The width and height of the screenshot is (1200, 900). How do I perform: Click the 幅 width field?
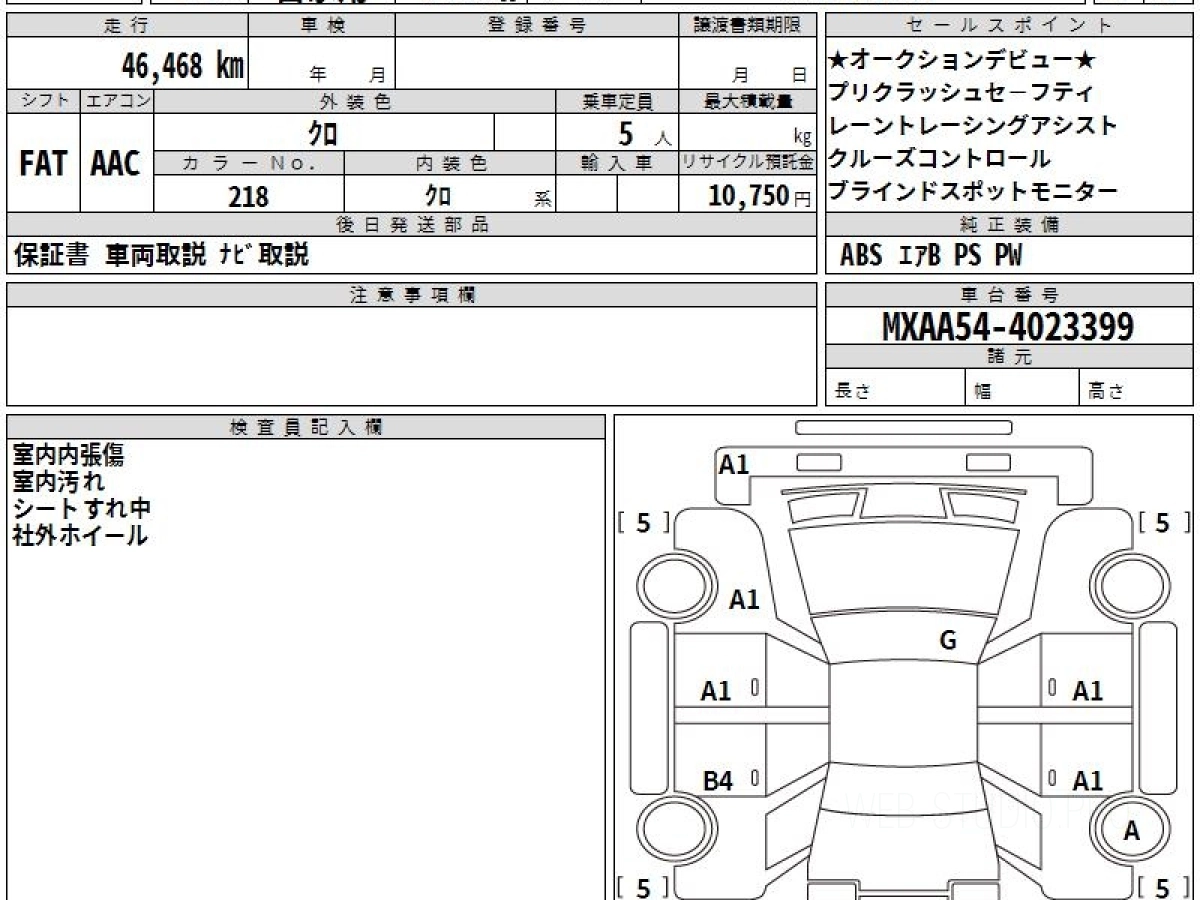(1023, 388)
